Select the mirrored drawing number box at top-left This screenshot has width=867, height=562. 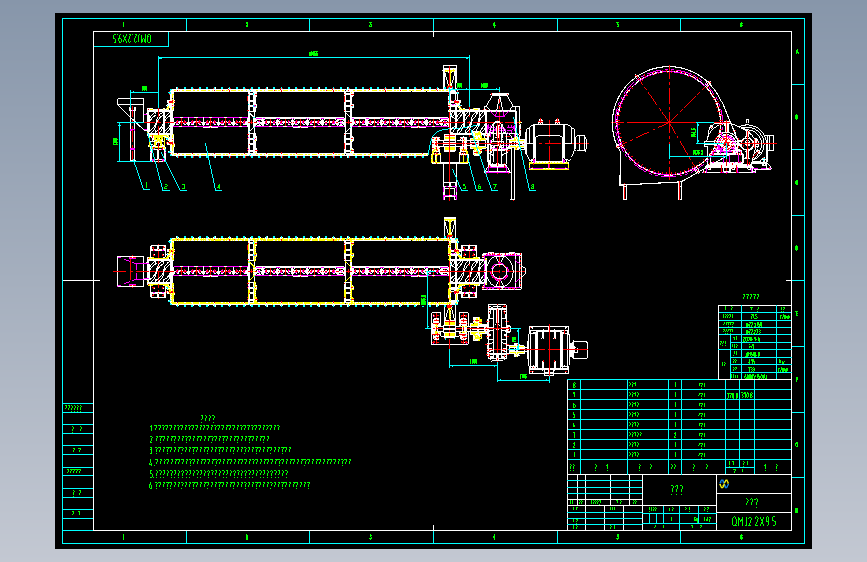tap(131, 39)
